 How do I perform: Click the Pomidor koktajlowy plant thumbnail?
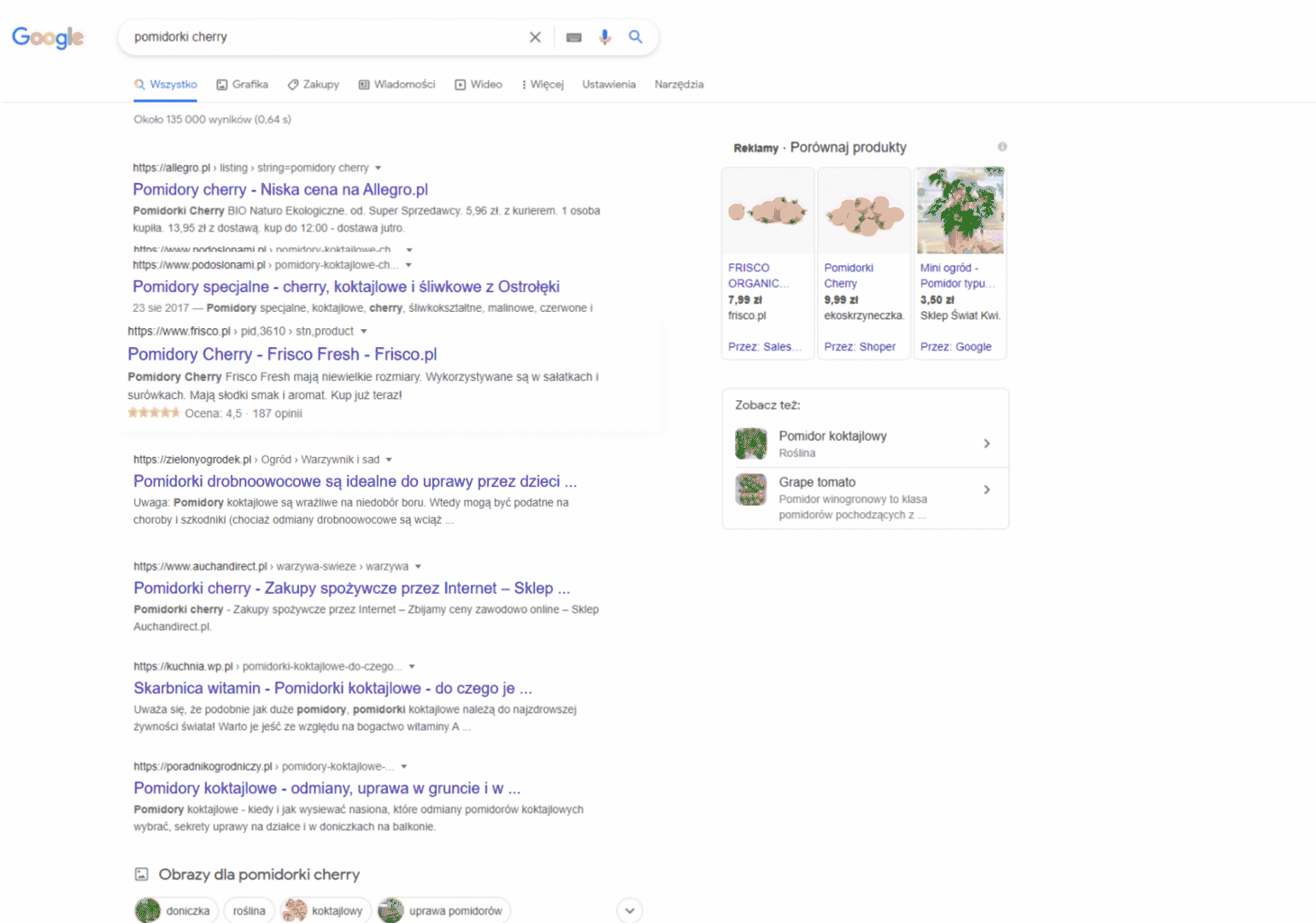point(751,444)
